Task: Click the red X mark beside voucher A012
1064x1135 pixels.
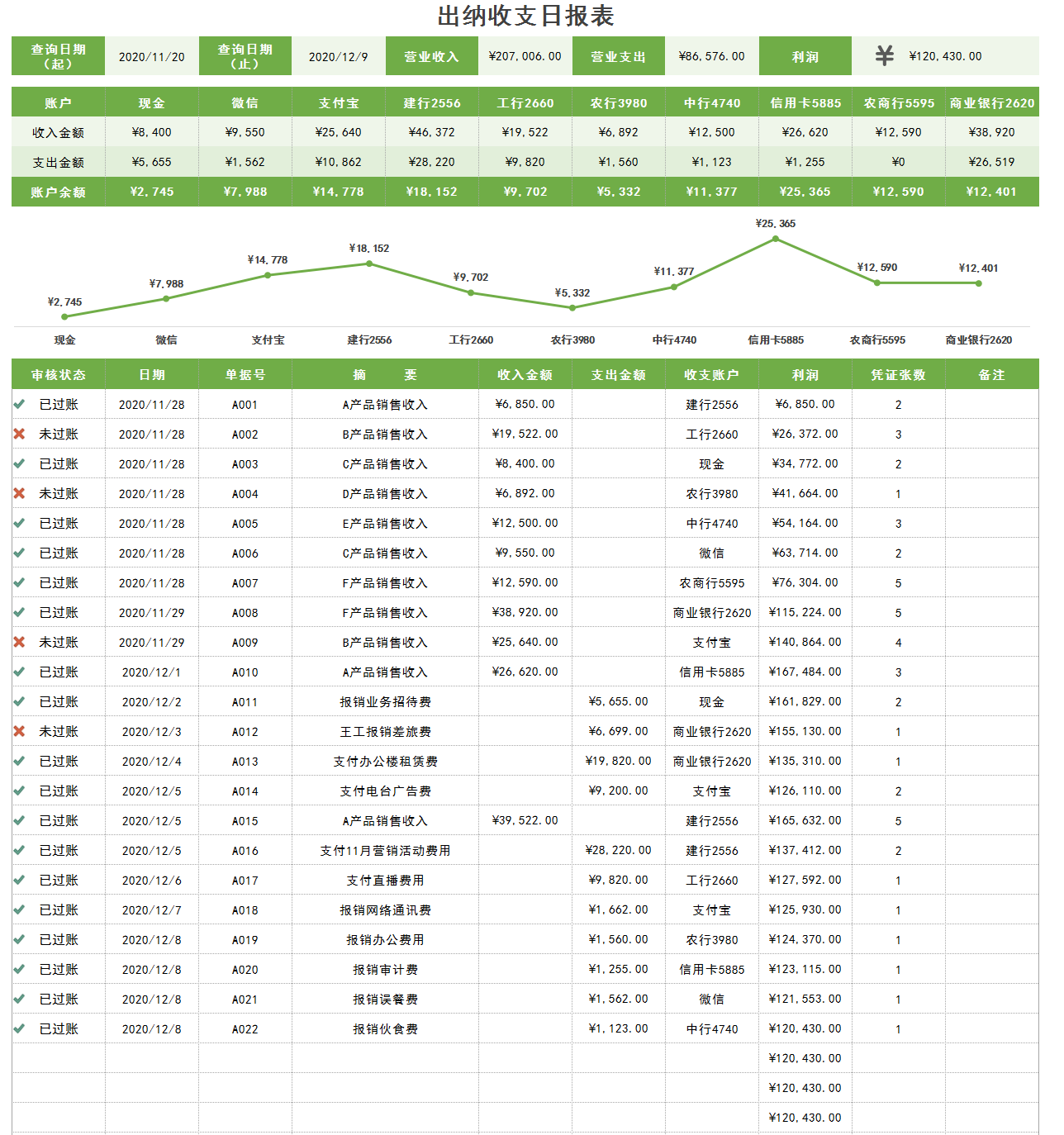Action: pos(18,731)
